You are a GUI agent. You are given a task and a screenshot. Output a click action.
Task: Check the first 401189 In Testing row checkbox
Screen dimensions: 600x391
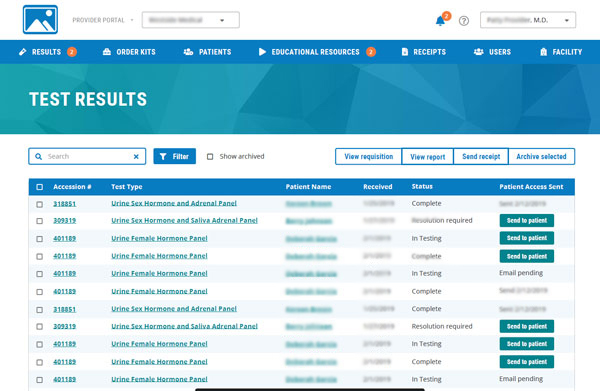tap(39, 239)
